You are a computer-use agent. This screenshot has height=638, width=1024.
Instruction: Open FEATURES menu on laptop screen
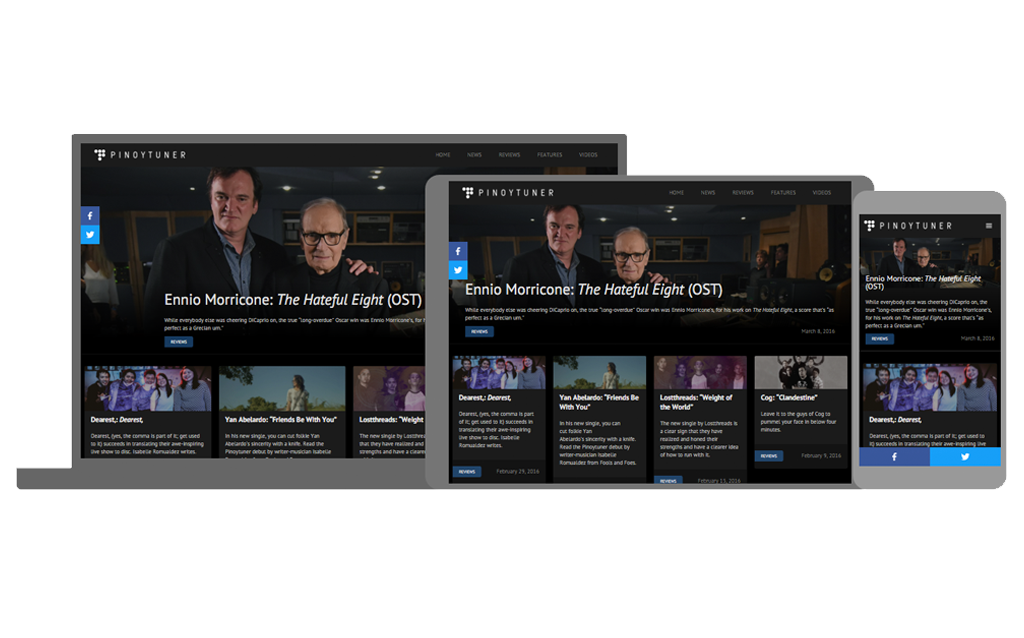[x=550, y=155]
